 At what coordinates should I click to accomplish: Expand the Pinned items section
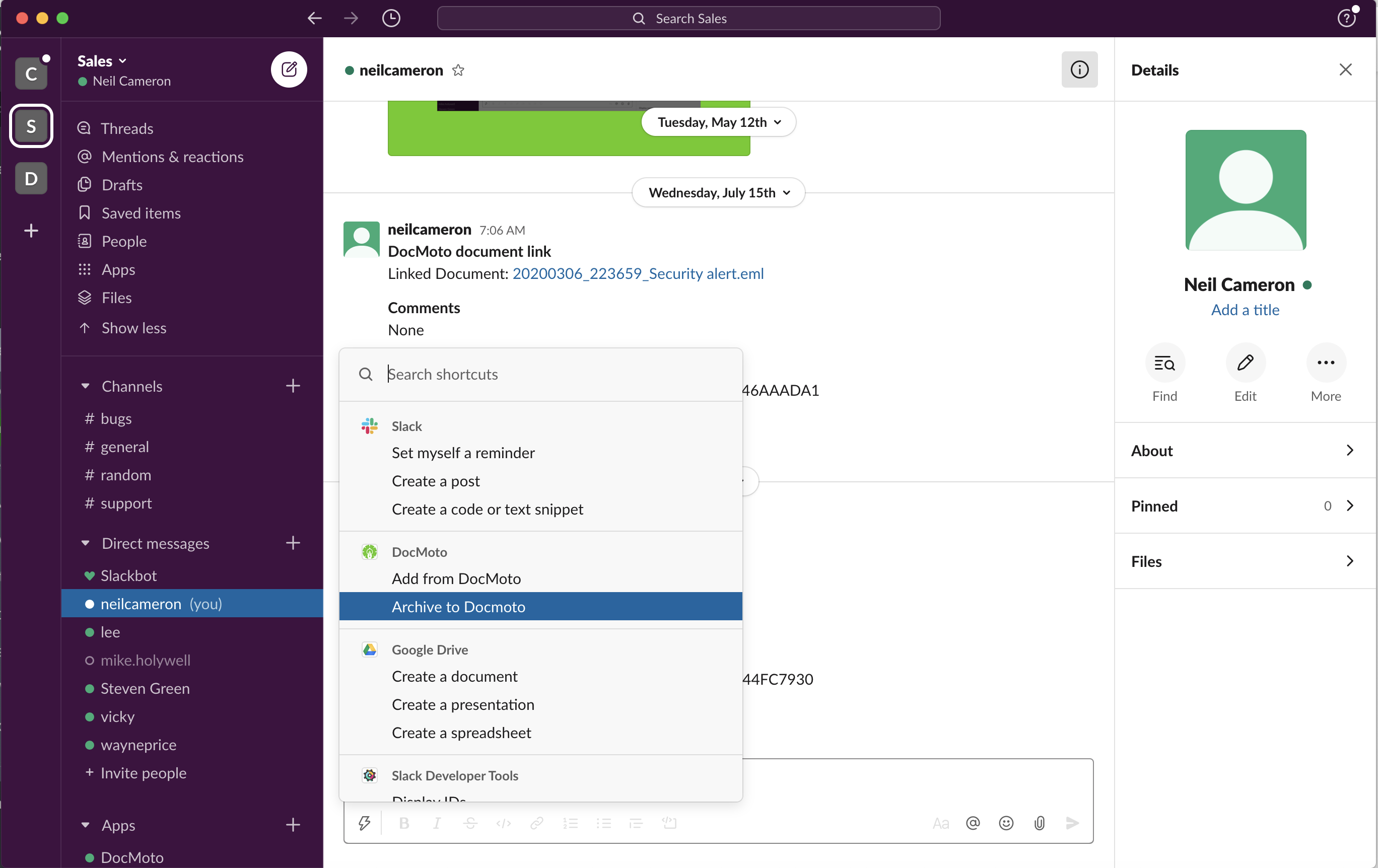pyautogui.click(x=1350, y=506)
